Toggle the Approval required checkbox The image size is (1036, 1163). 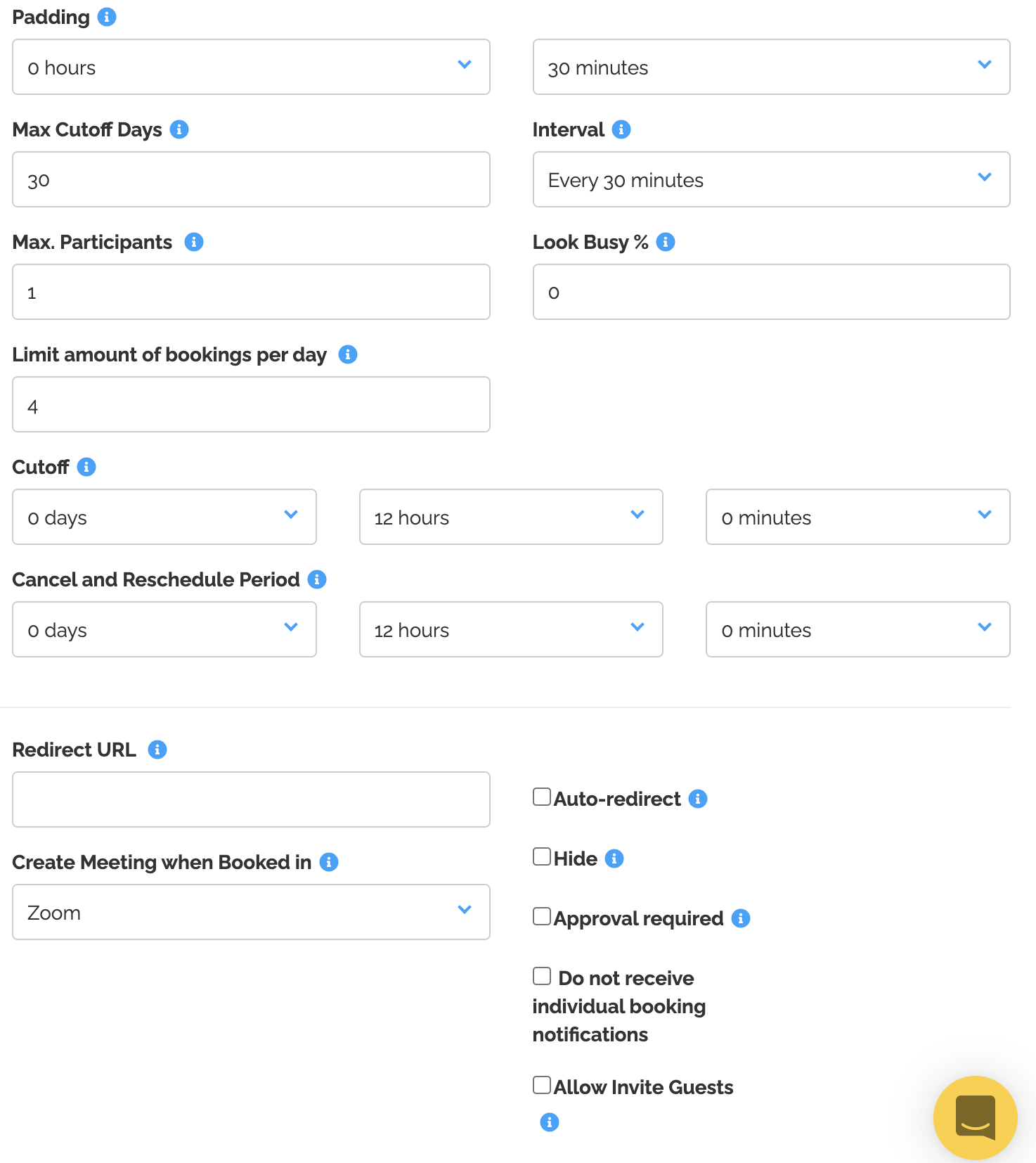point(542,916)
